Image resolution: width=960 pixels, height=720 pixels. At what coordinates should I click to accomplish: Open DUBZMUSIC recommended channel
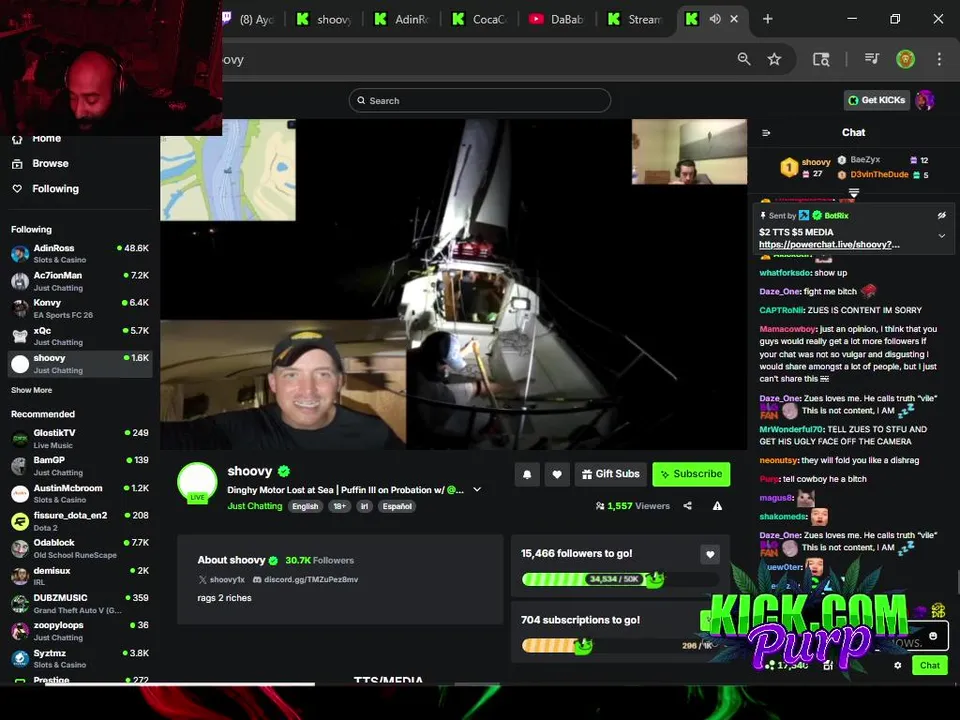pyautogui.click(x=80, y=603)
